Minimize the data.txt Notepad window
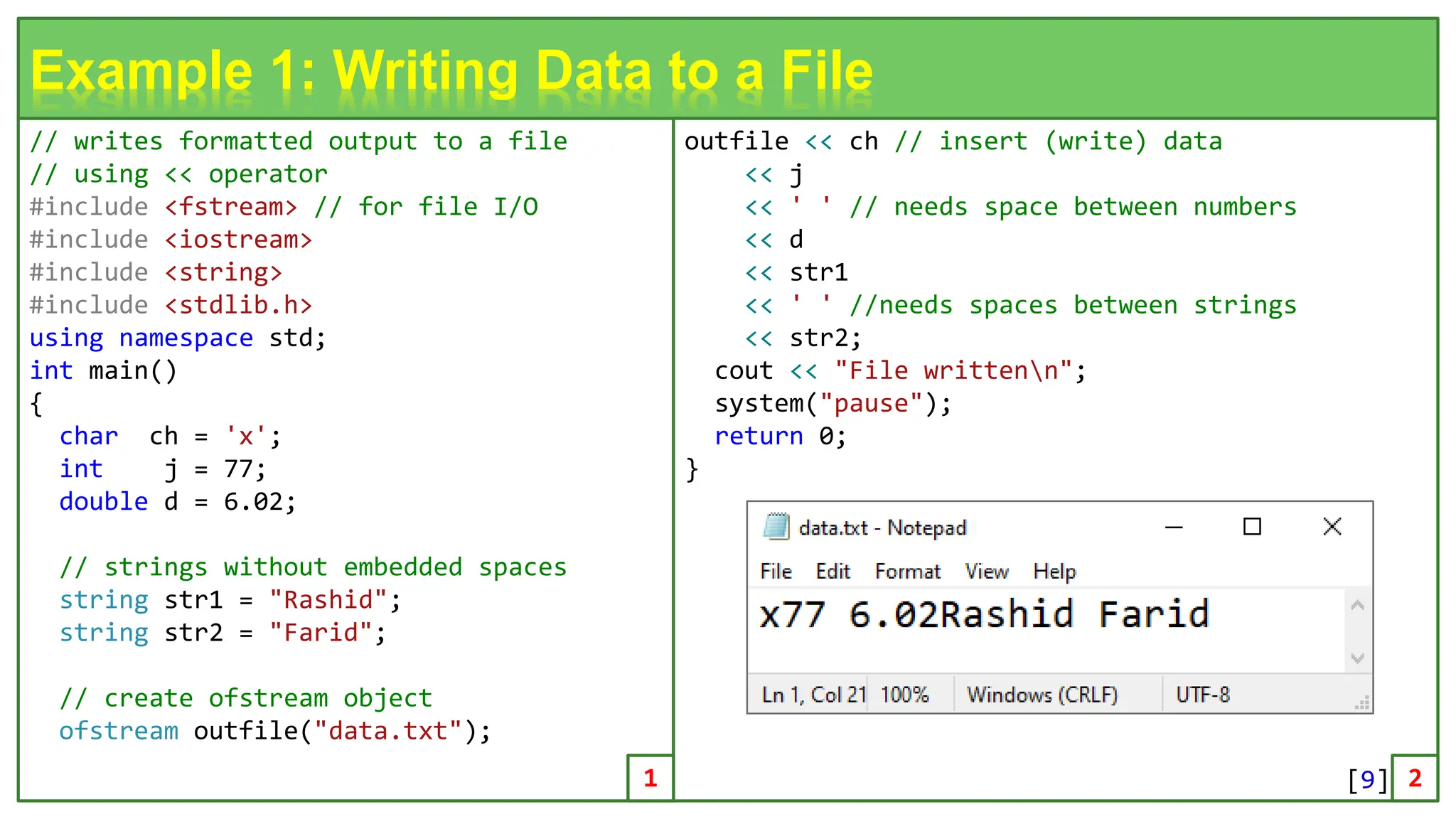This screenshot has width=1456, height=819. coord(1174,527)
